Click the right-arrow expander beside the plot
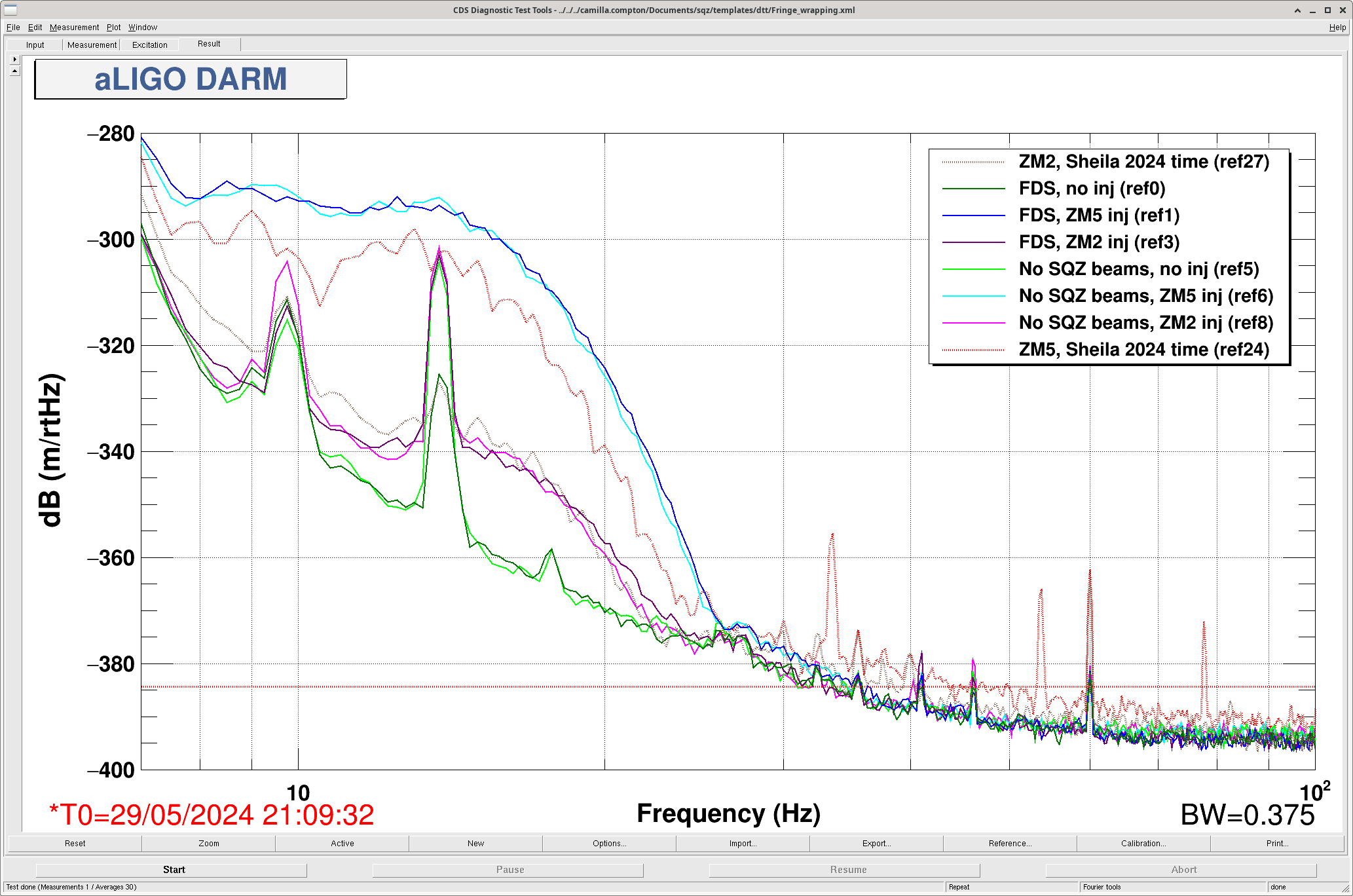 (14, 60)
